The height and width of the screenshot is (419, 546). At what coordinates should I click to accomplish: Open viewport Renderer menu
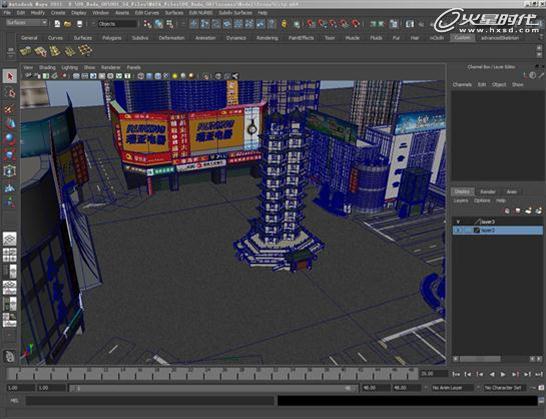(110, 67)
